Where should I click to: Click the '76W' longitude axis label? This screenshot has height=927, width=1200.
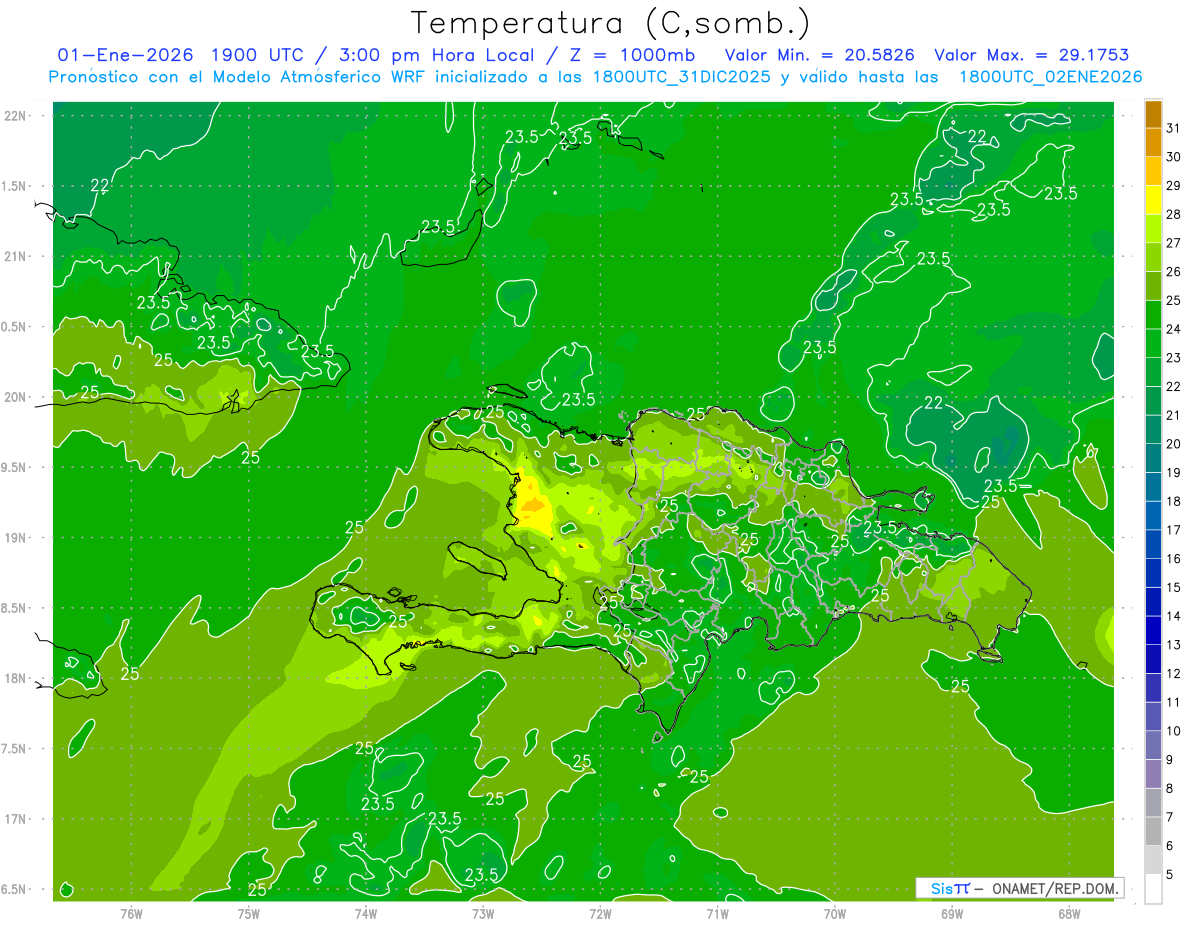(131, 914)
